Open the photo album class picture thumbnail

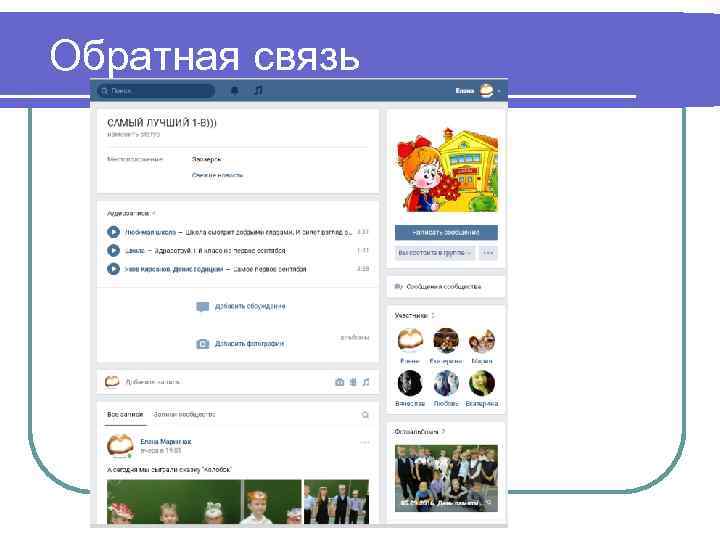point(446,478)
